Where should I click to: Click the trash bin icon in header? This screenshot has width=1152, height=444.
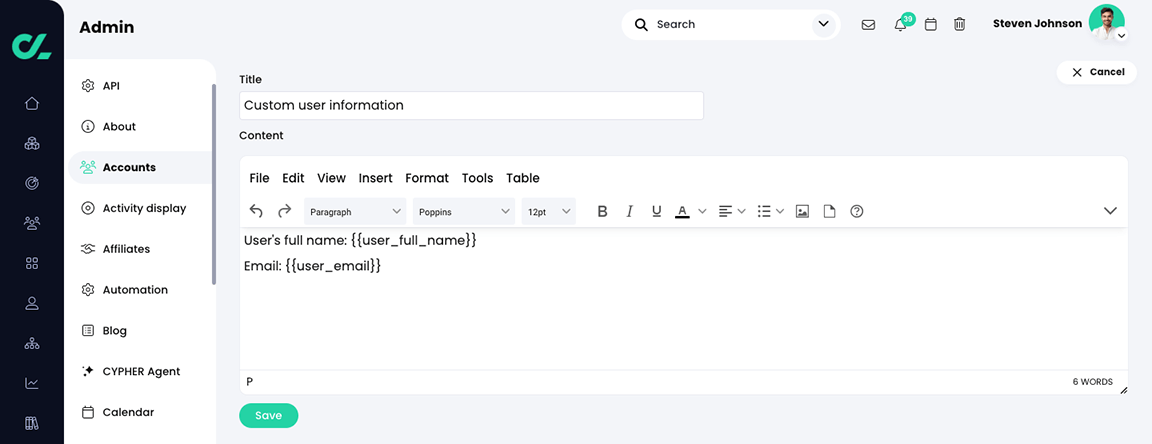(960, 25)
